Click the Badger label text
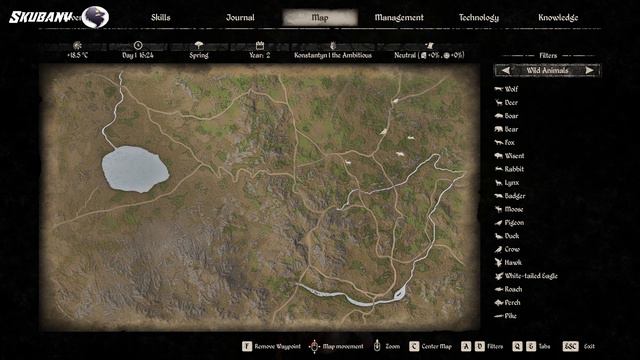 (515, 196)
